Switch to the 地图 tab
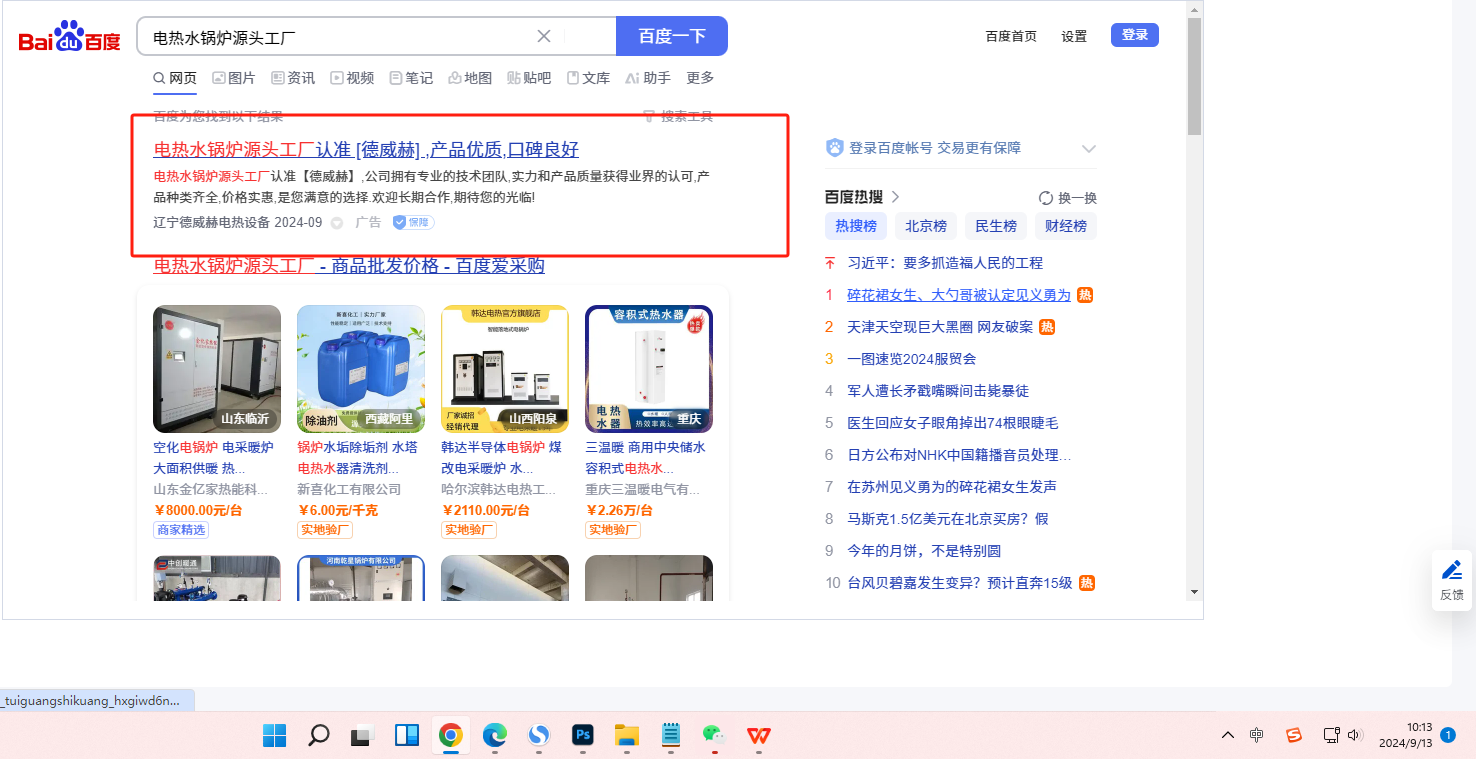This screenshot has height=759, width=1476. [x=470, y=78]
